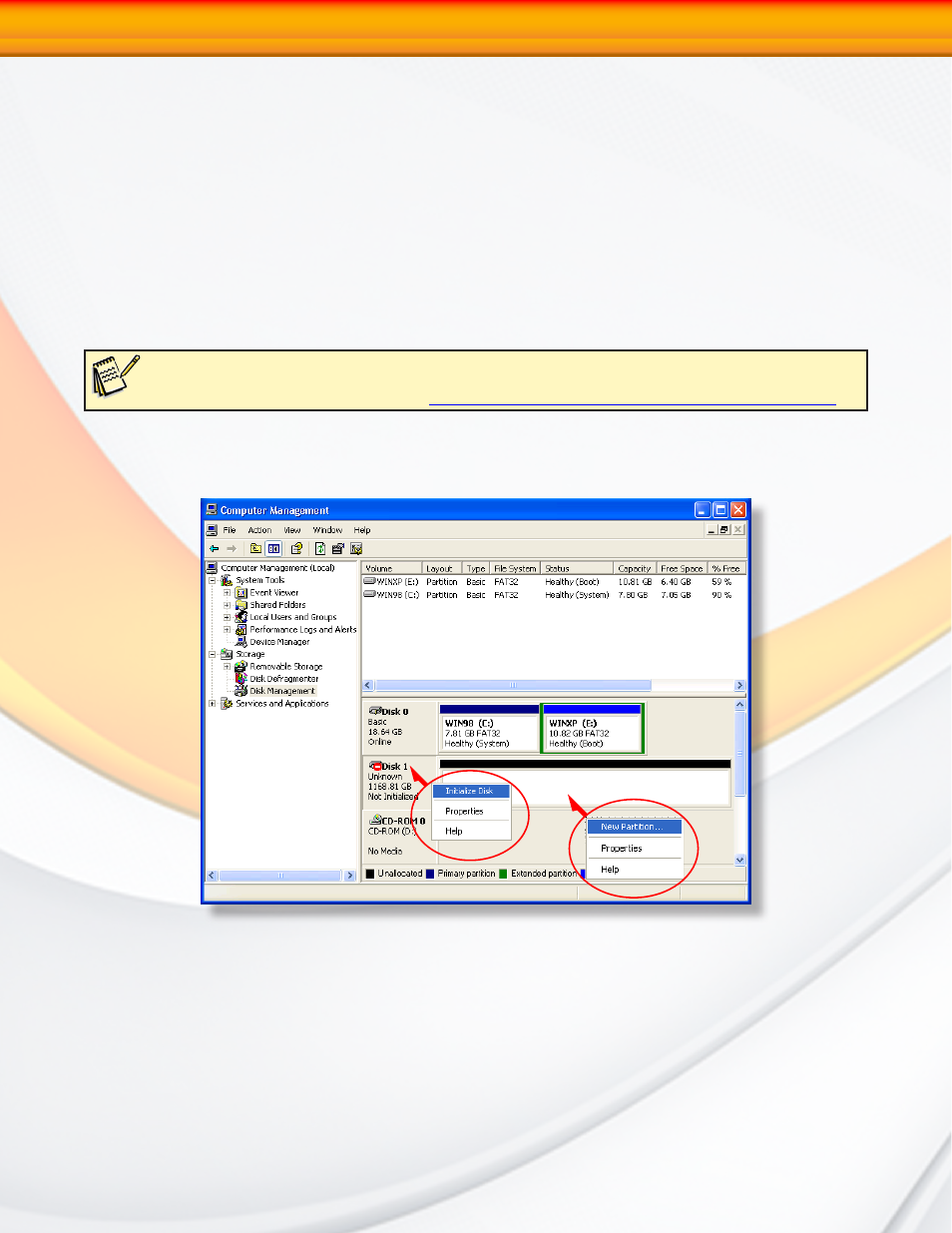Sort by the Free Space column header
952x1233 pixels.
tap(682, 568)
